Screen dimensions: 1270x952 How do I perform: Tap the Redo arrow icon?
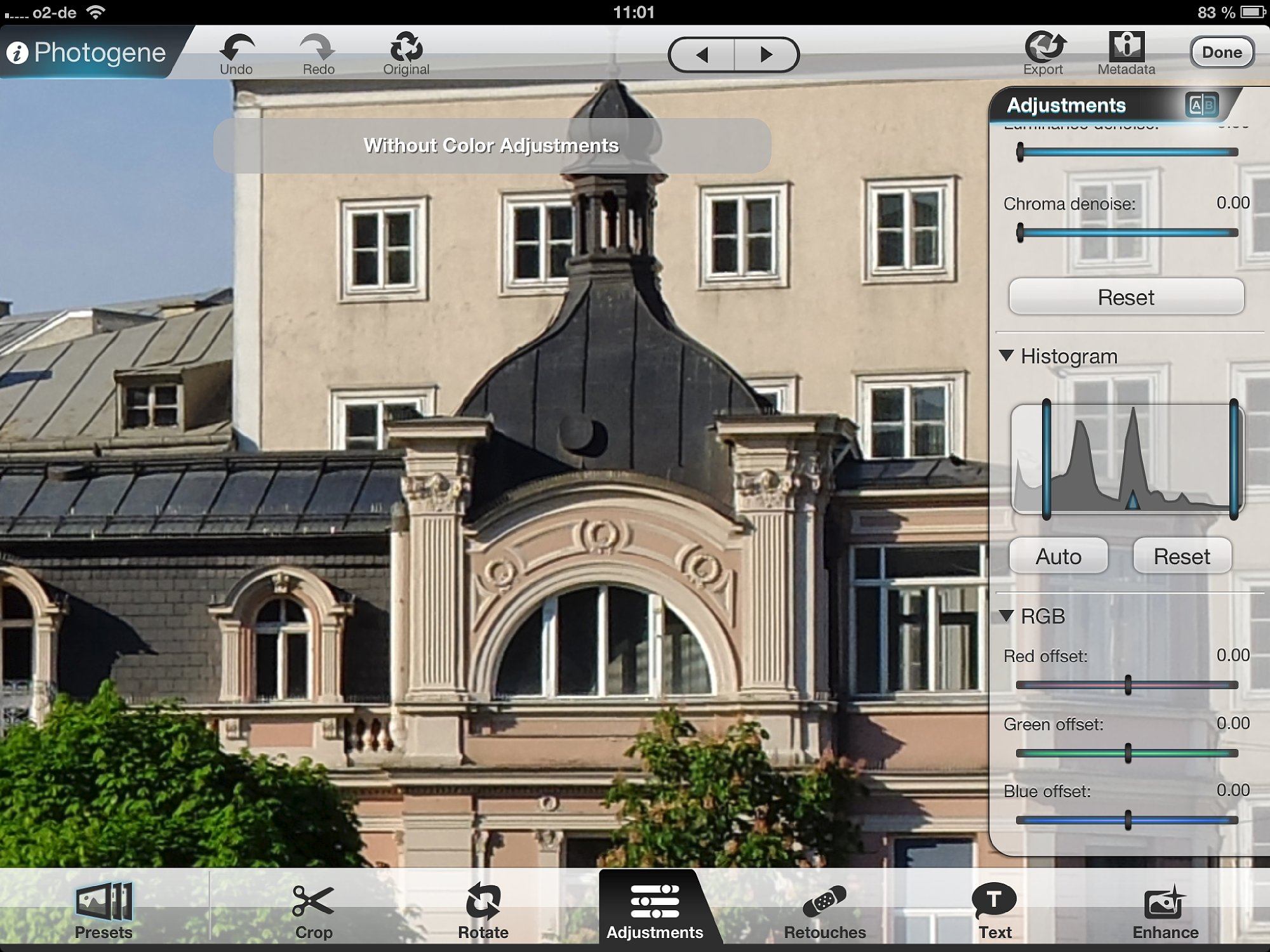click(317, 48)
